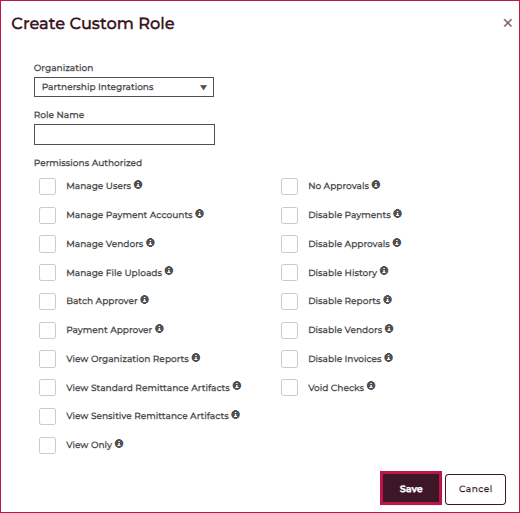Click the View Only info icon
This screenshot has width=520, height=513.
point(119,443)
